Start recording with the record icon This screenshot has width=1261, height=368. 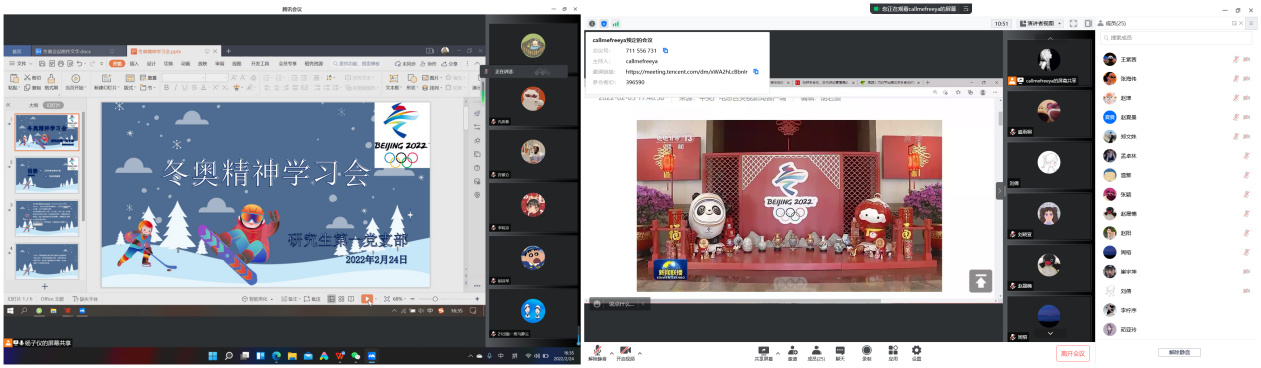[x=866, y=353]
